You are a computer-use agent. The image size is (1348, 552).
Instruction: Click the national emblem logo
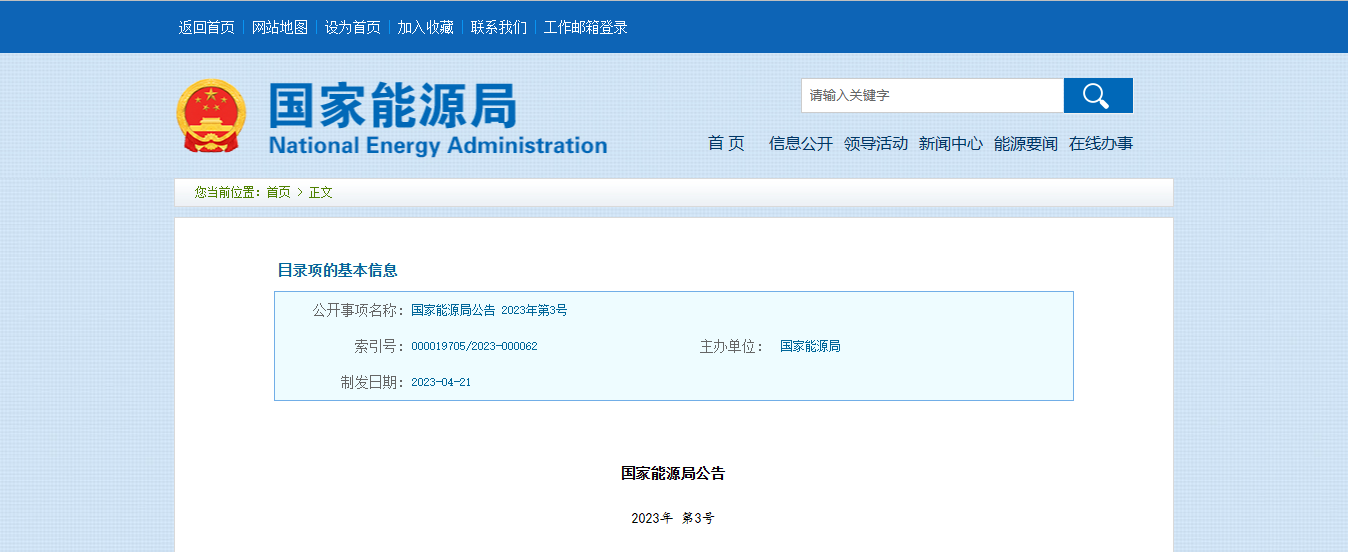(210, 116)
